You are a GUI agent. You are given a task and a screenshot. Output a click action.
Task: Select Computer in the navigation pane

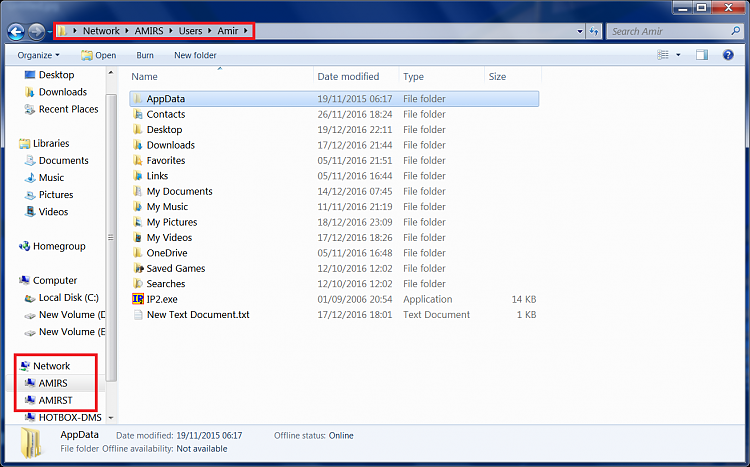[55, 280]
